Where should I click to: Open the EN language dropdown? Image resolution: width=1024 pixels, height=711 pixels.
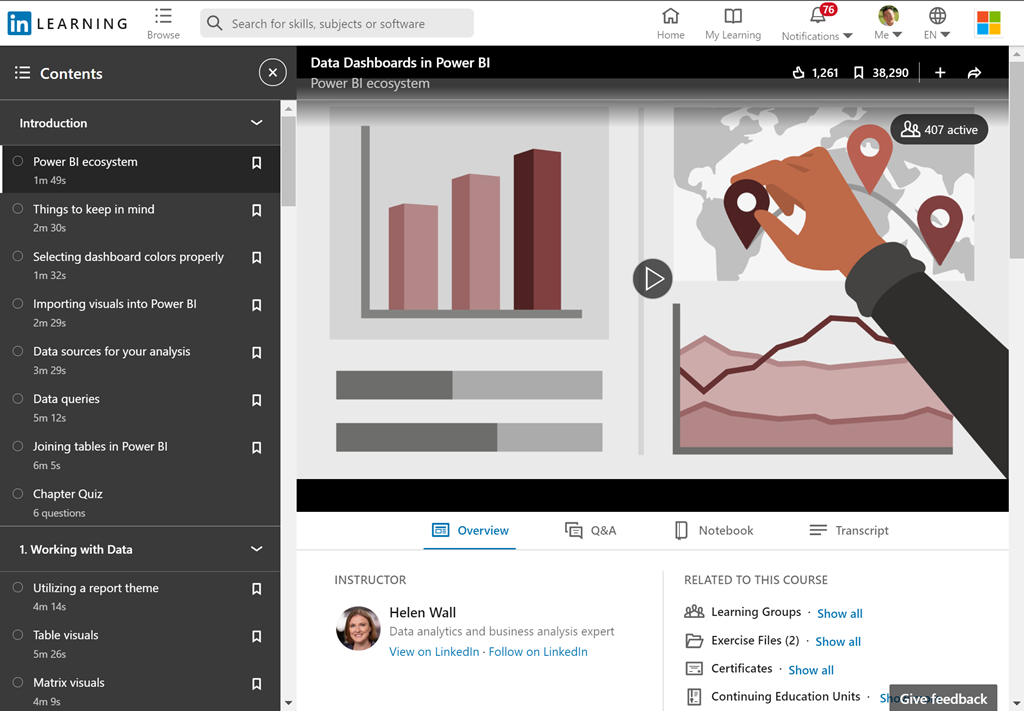coord(937,23)
